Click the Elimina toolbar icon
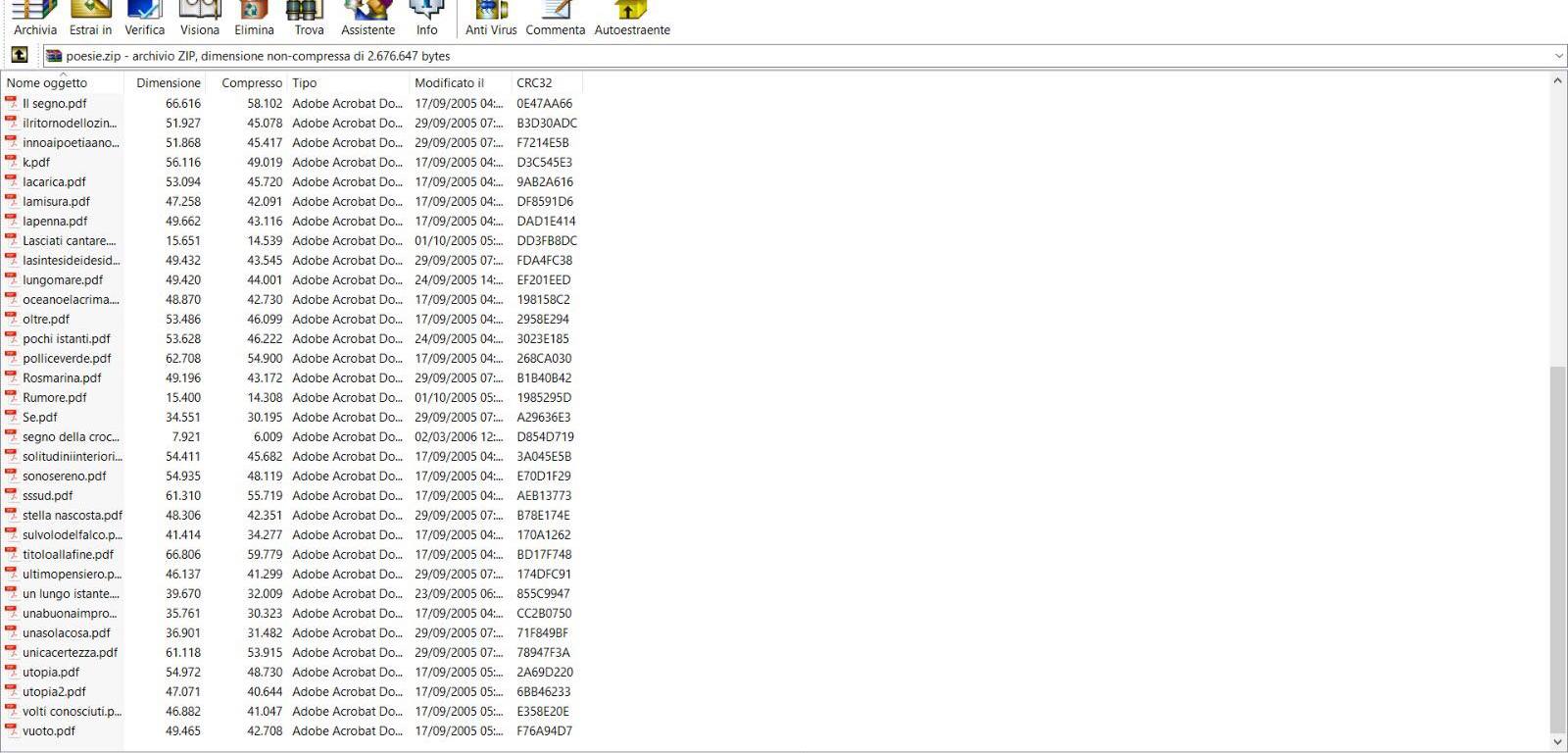 (x=254, y=18)
